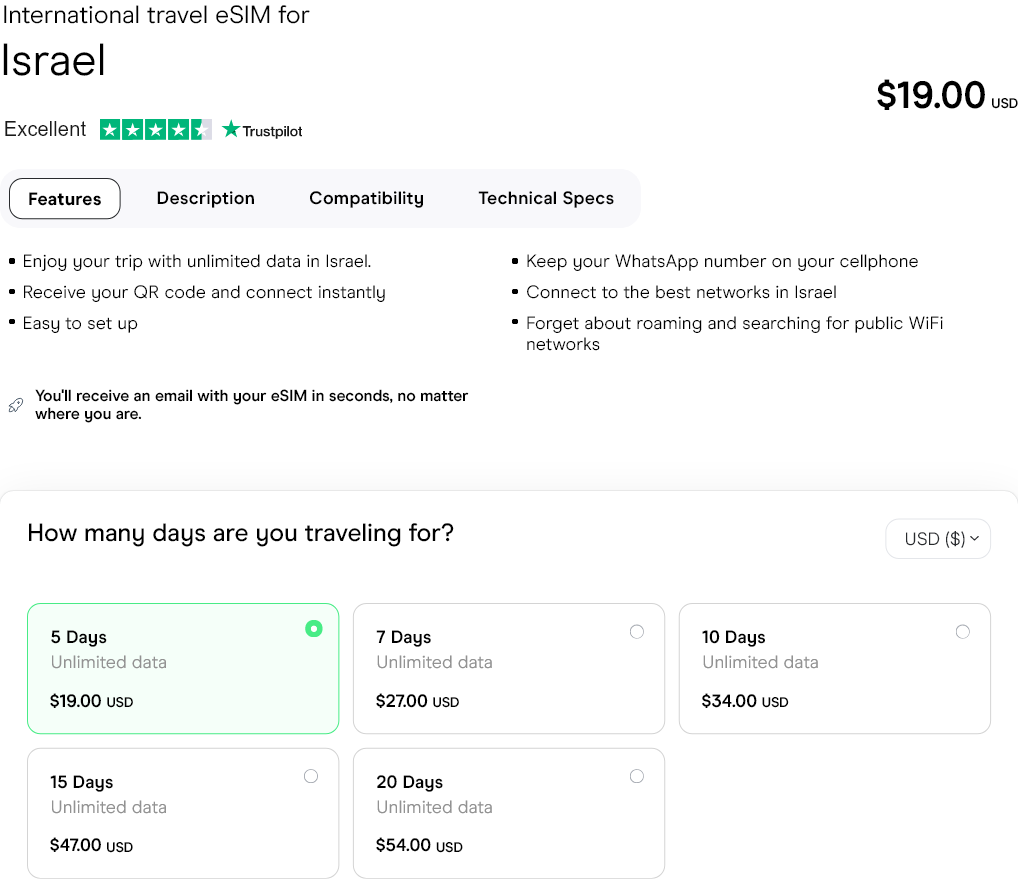Viewport: 1024px width, 886px height.
Task: Choose the 7 Days $27.00 plan card
Action: 508,668
